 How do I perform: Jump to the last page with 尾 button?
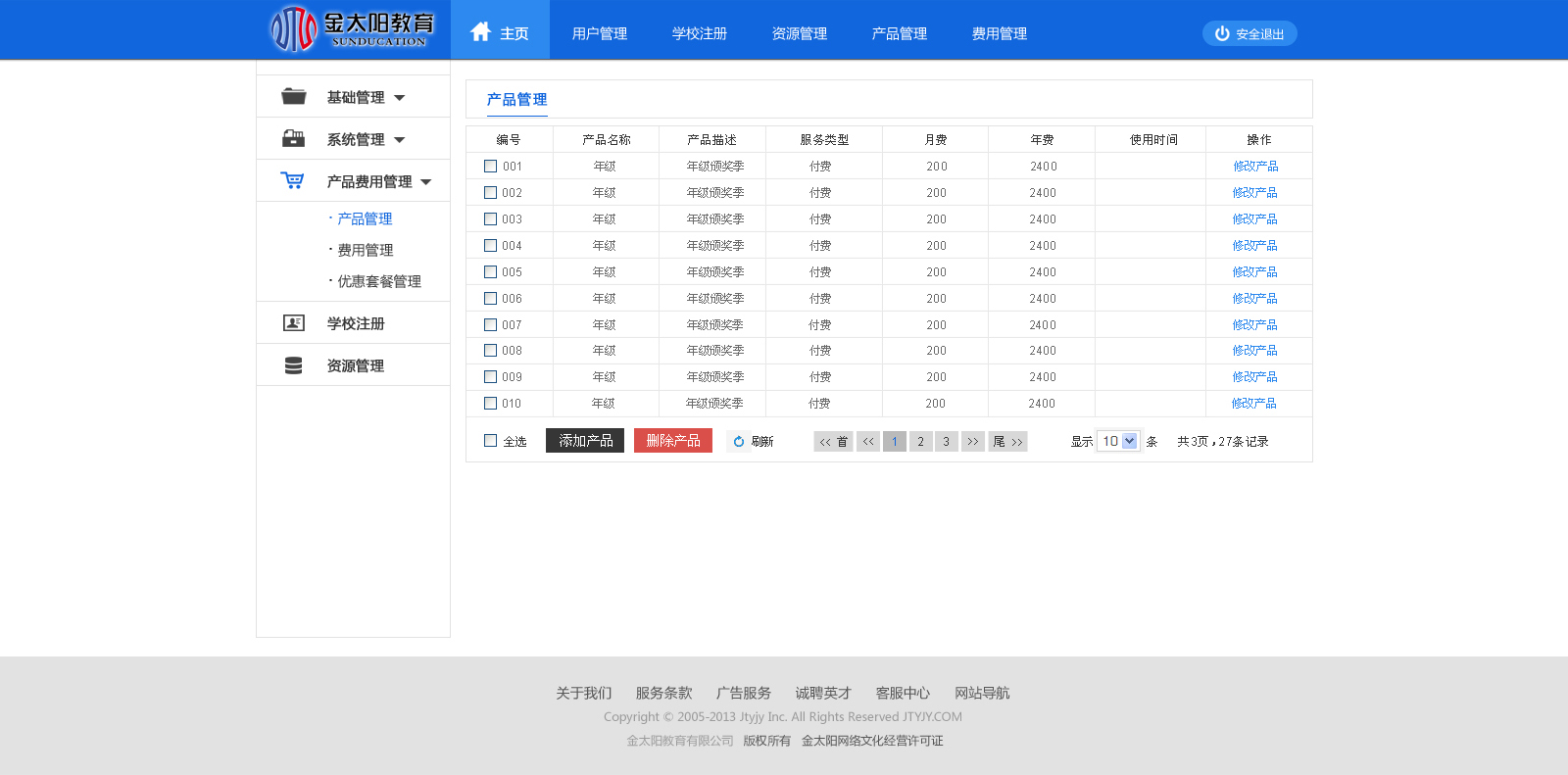click(x=1007, y=442)
